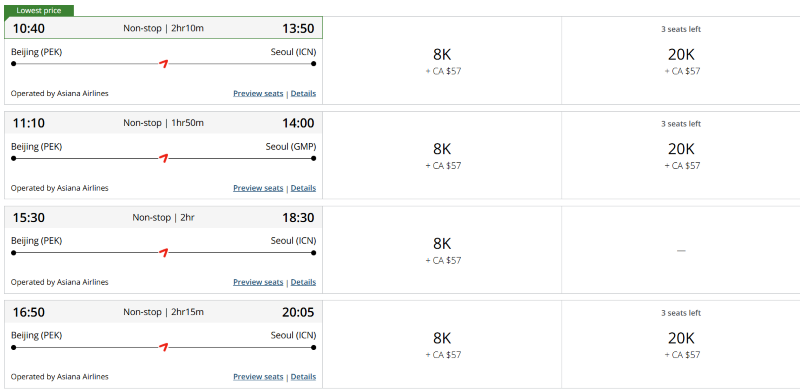The image size is (800, 391).
Task: Click Asiana logo on 10:40 flight route
Action: (163, 64)
